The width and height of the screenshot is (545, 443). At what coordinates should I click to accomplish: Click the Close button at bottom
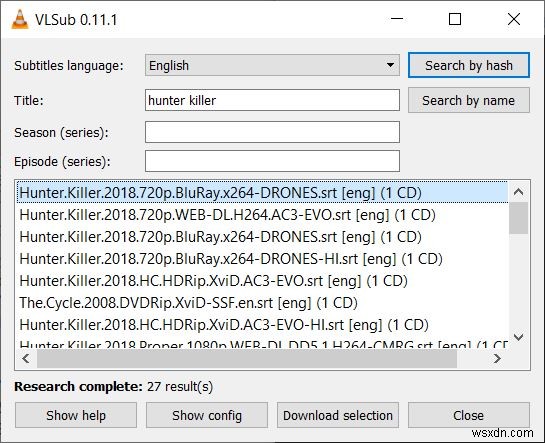pos(469,415)
